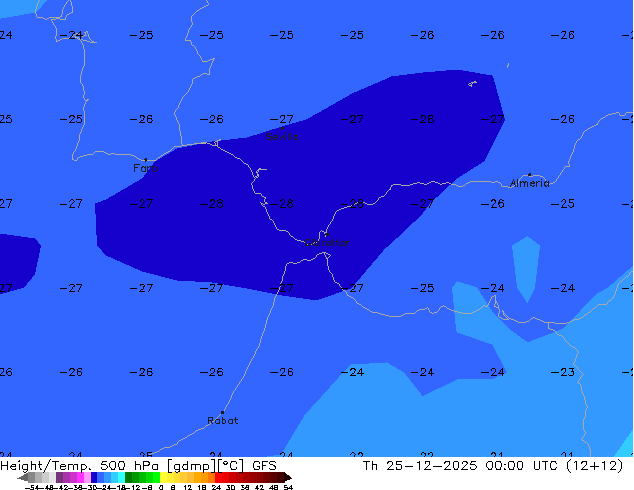Select the Faro city label
This screenshot has width=634, height=490.
pyautogui.click(x=145, y=168)
